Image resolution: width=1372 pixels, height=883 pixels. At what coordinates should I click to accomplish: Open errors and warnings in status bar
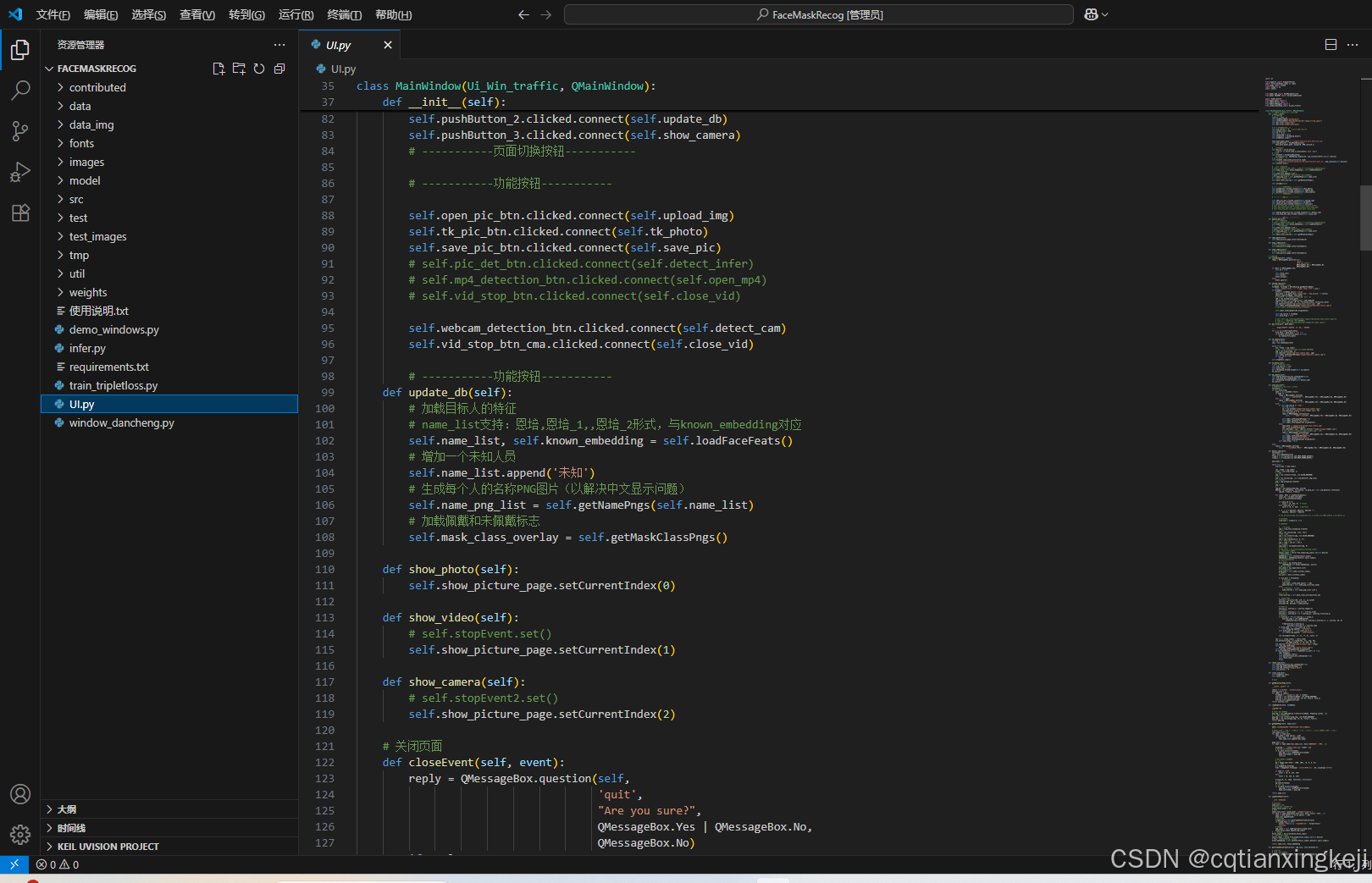[58, 864]
